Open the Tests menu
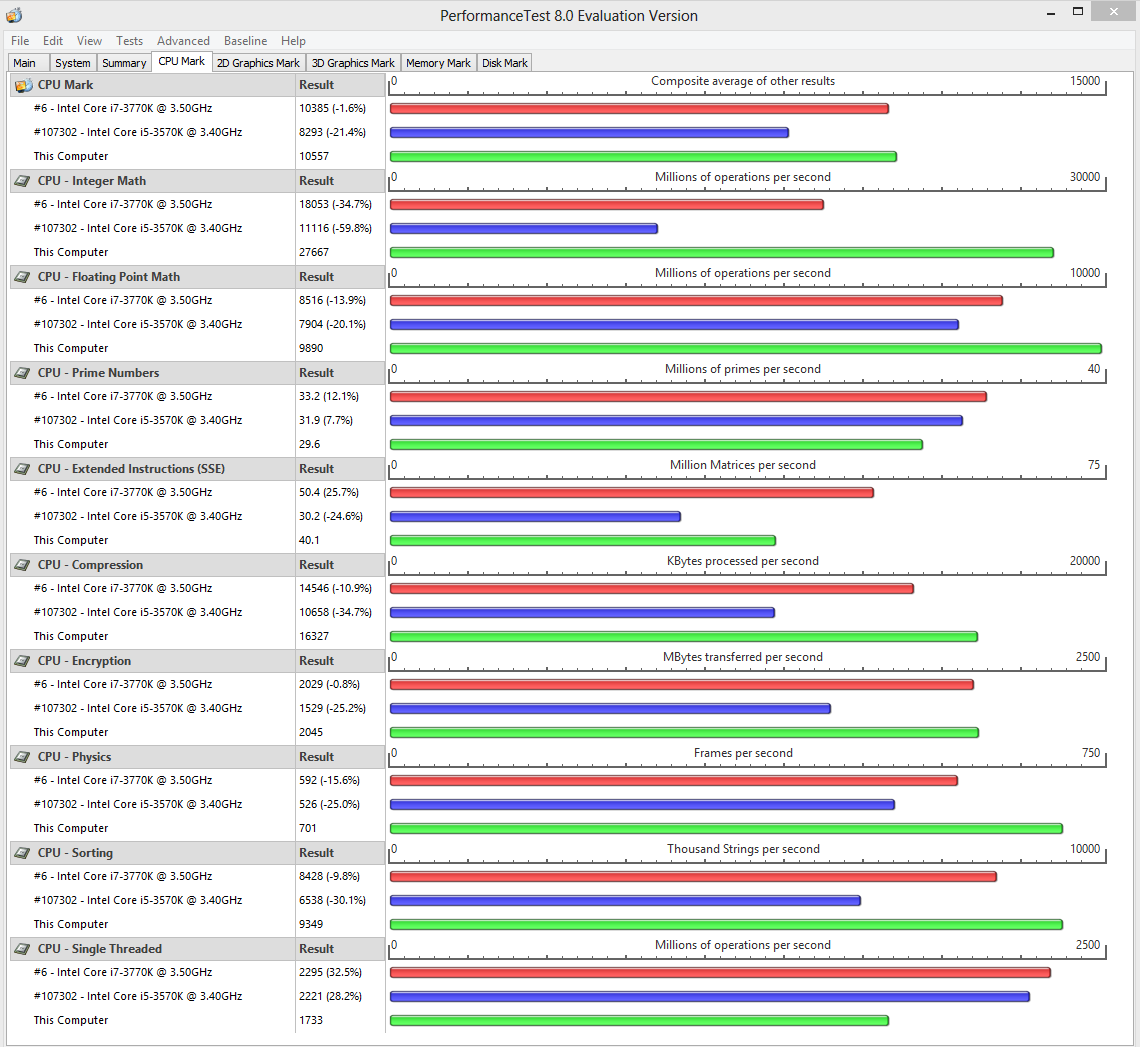Viewport: 1140px width, 1047px height. click(129, 41)
